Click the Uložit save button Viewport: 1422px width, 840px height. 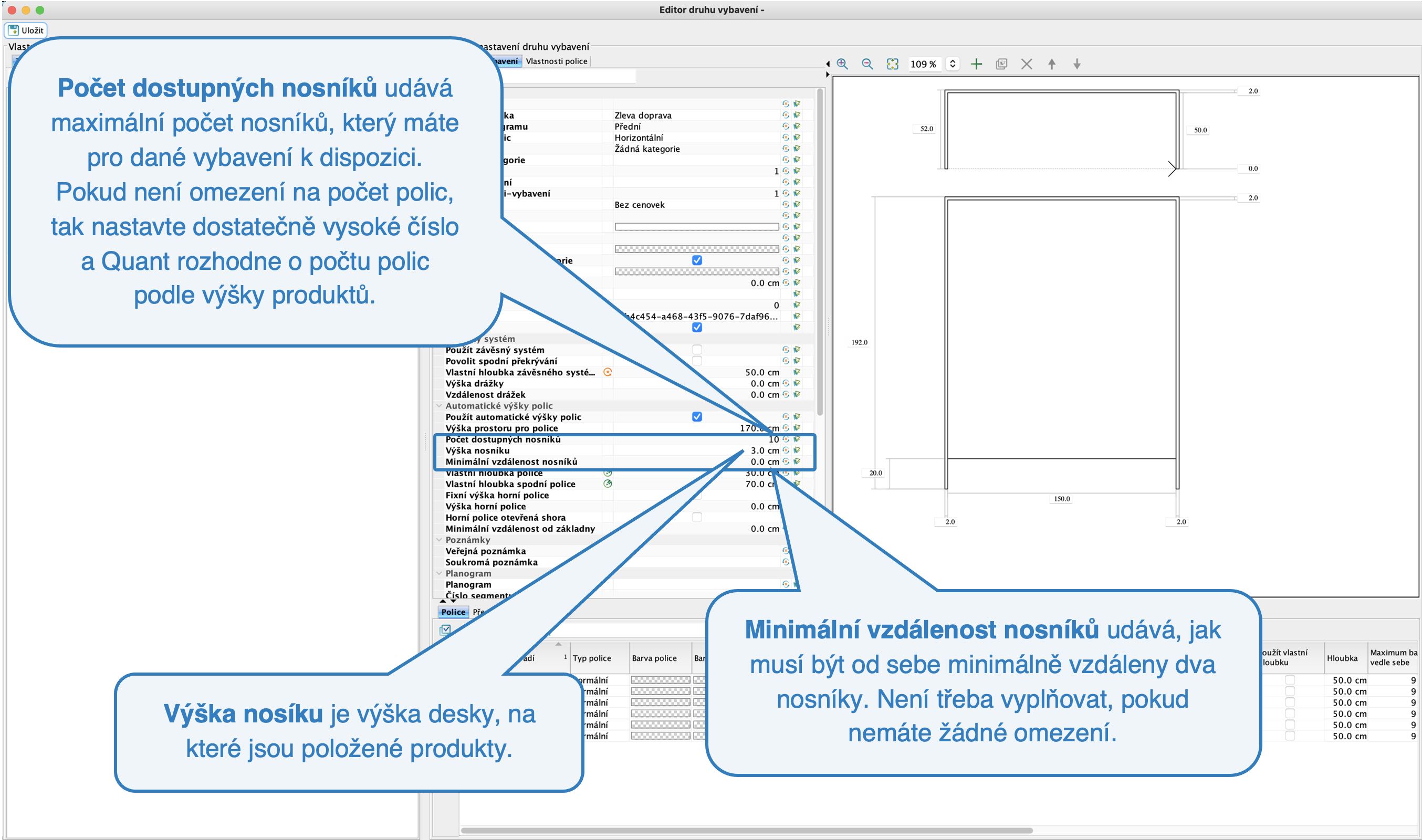pos(26,30)
